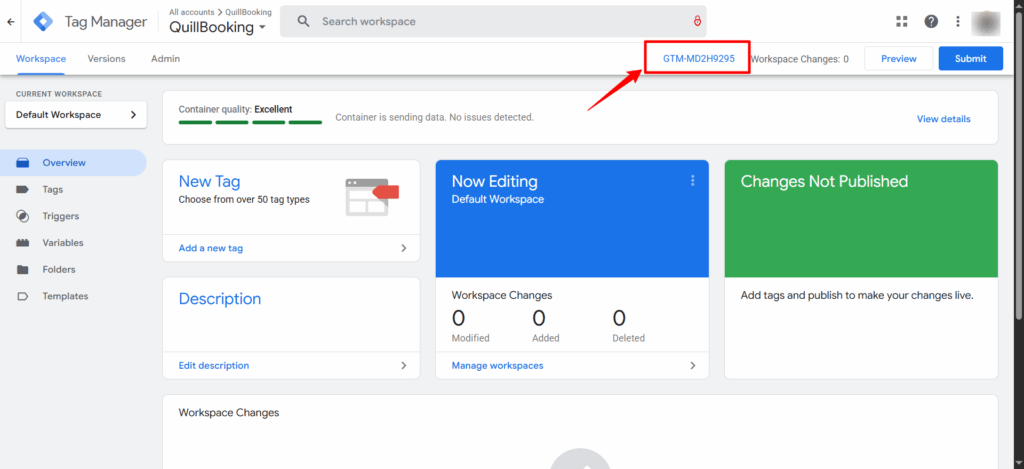The image size is (1024, 469).
Task: Expand the Default Workspace selector
Action: (75, 115)
